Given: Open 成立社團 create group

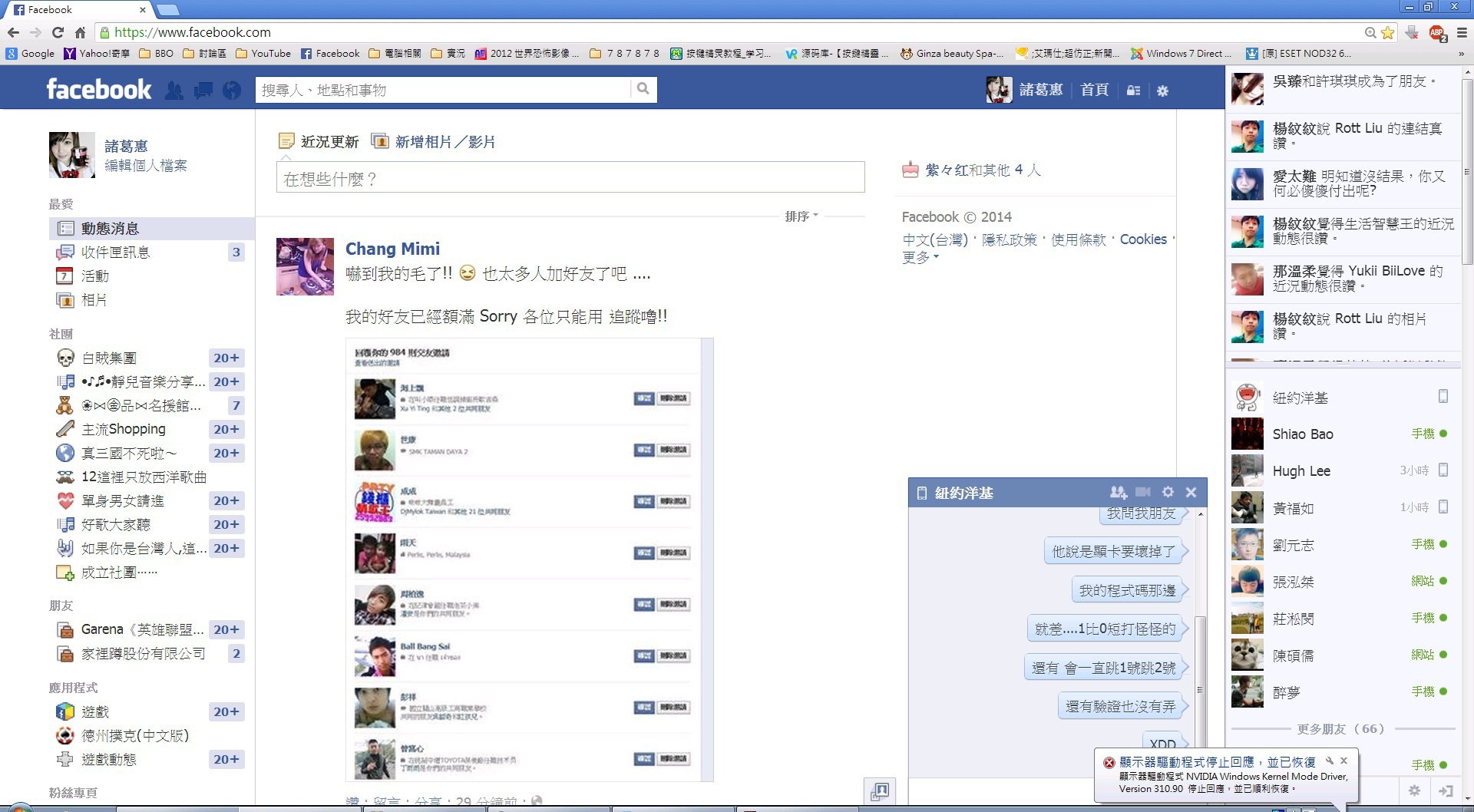Looking at the screenshot, I should coord(119,572).
